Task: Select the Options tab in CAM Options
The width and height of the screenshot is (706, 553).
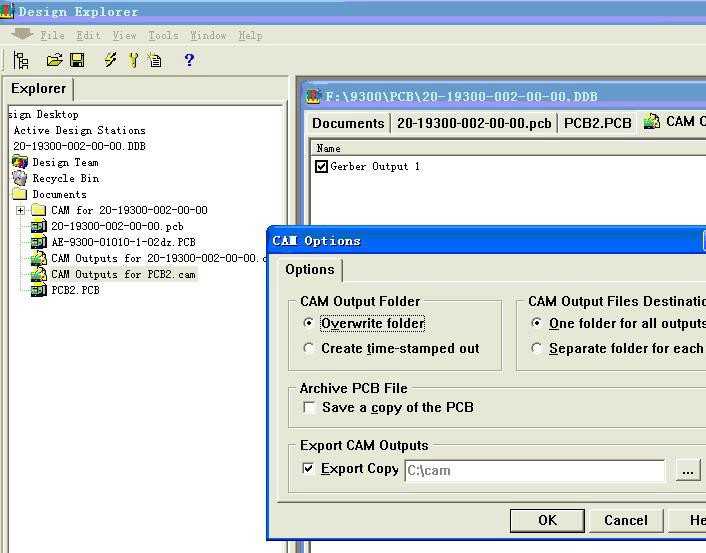Action: 310,270
